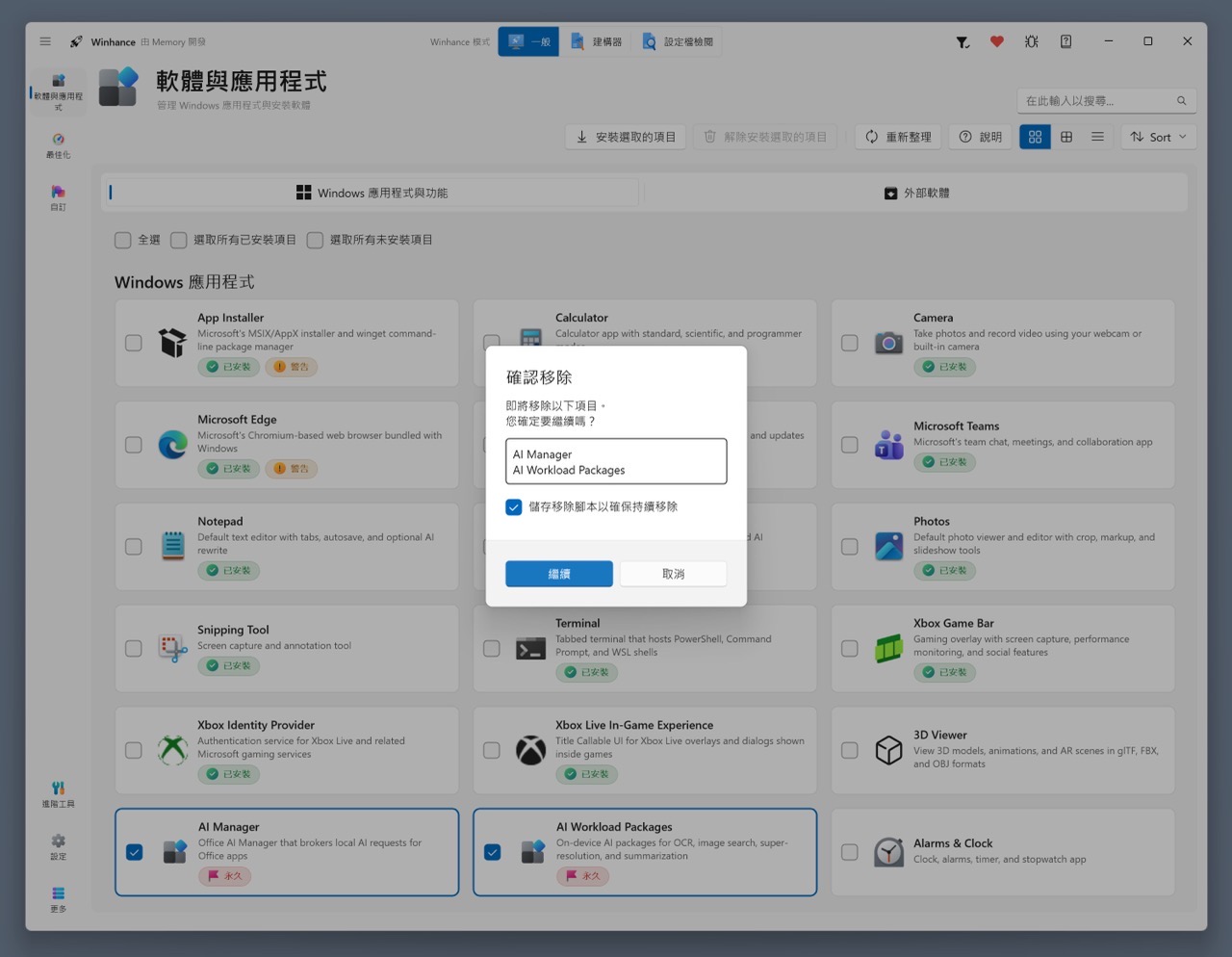Click the 繼續 button in the dialog
Viewport: 1232px width, 957px height.
pyautogui.click(x=559, y=574)
